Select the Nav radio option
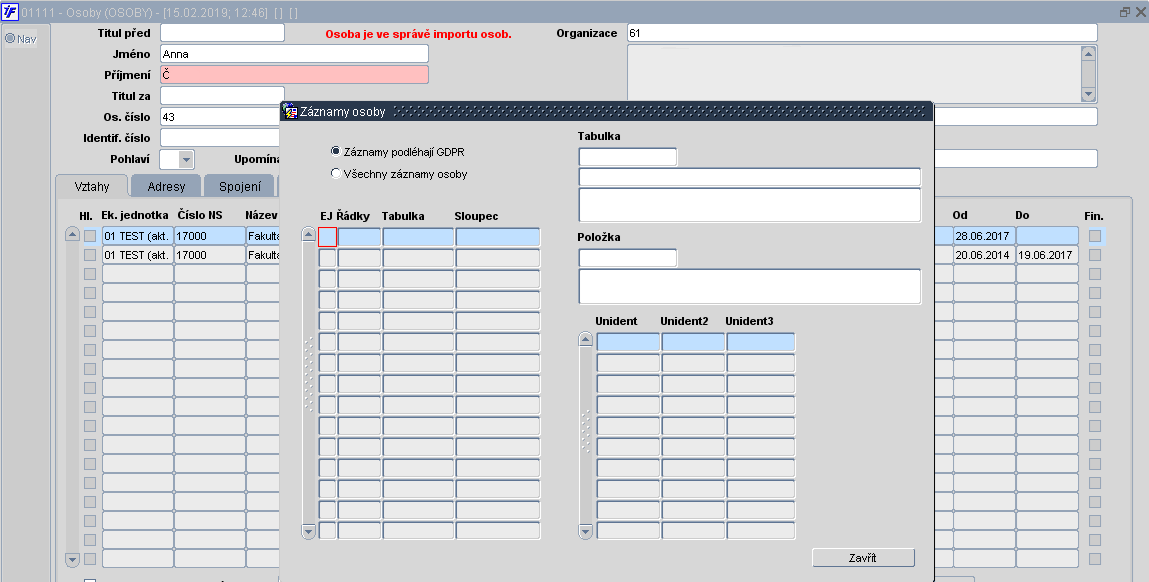 (10, 39)
